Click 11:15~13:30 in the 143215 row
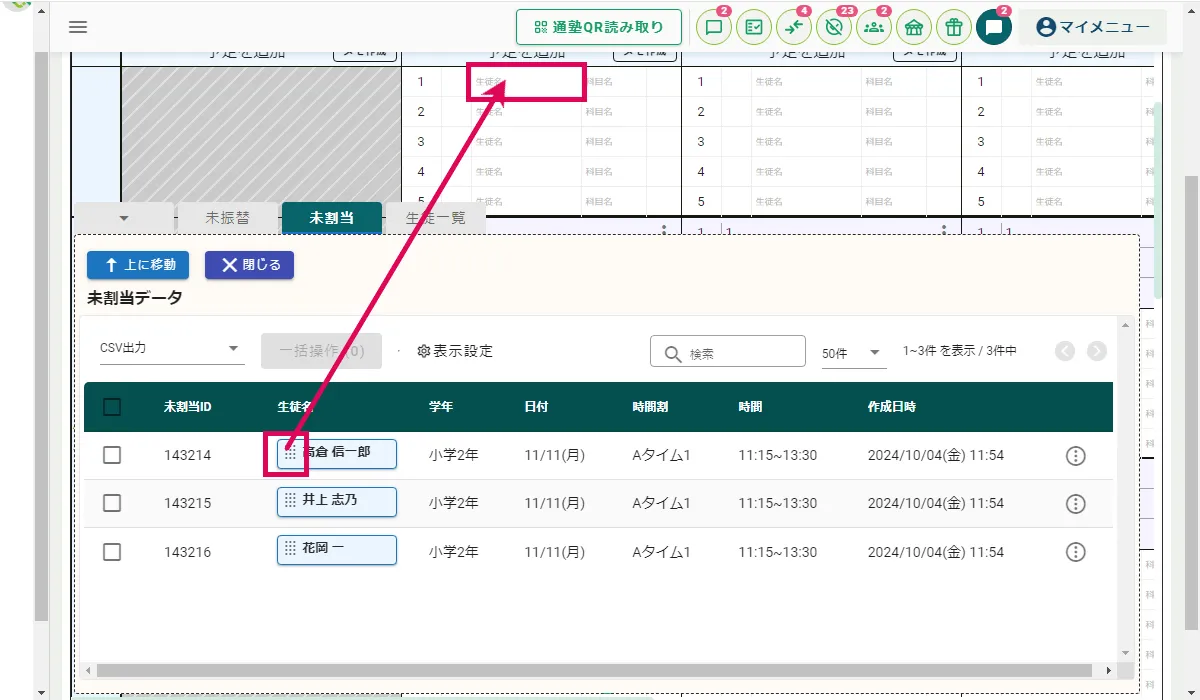This screenshot has height=700, width=1200. (x=778, y=503)
